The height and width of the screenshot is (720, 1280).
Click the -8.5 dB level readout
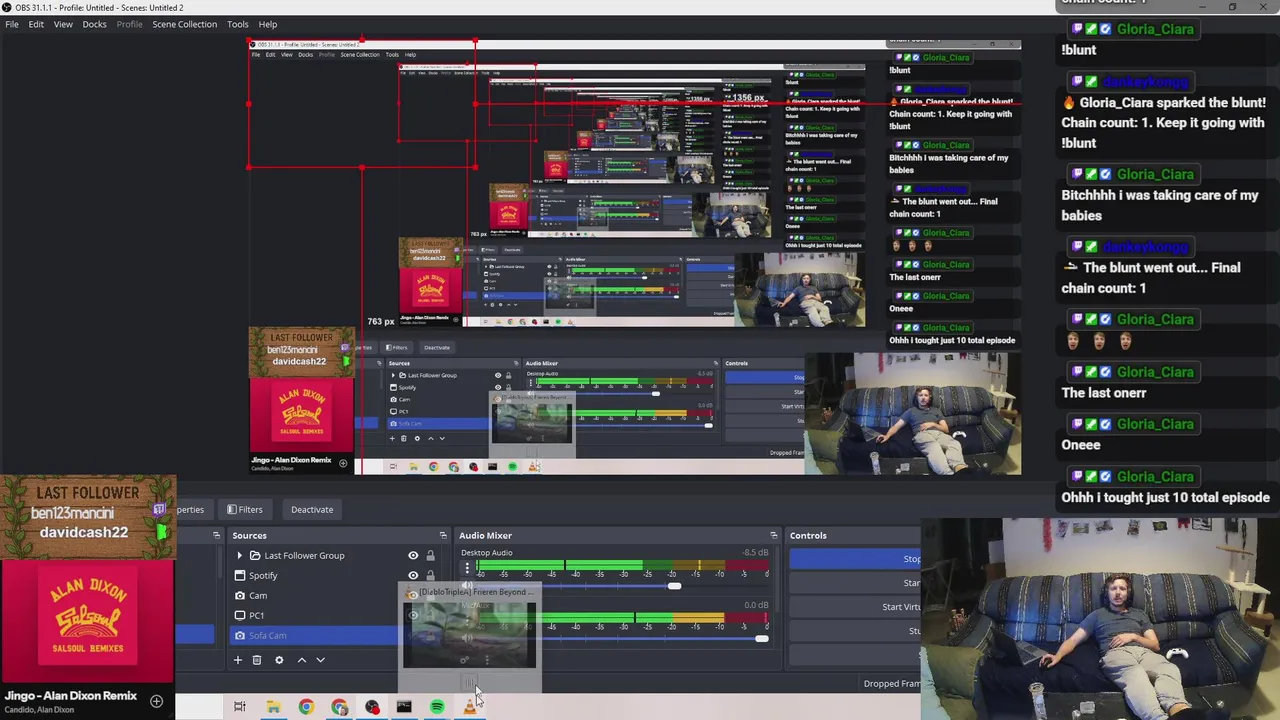click(756, 552)
